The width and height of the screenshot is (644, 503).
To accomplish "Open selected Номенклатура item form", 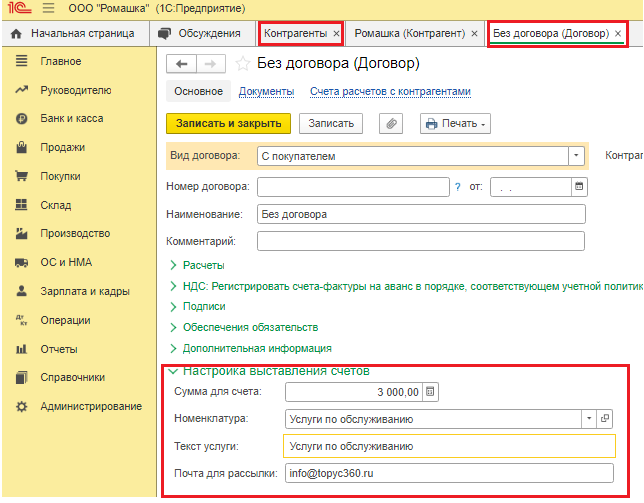I will click(x=605, y=419).
